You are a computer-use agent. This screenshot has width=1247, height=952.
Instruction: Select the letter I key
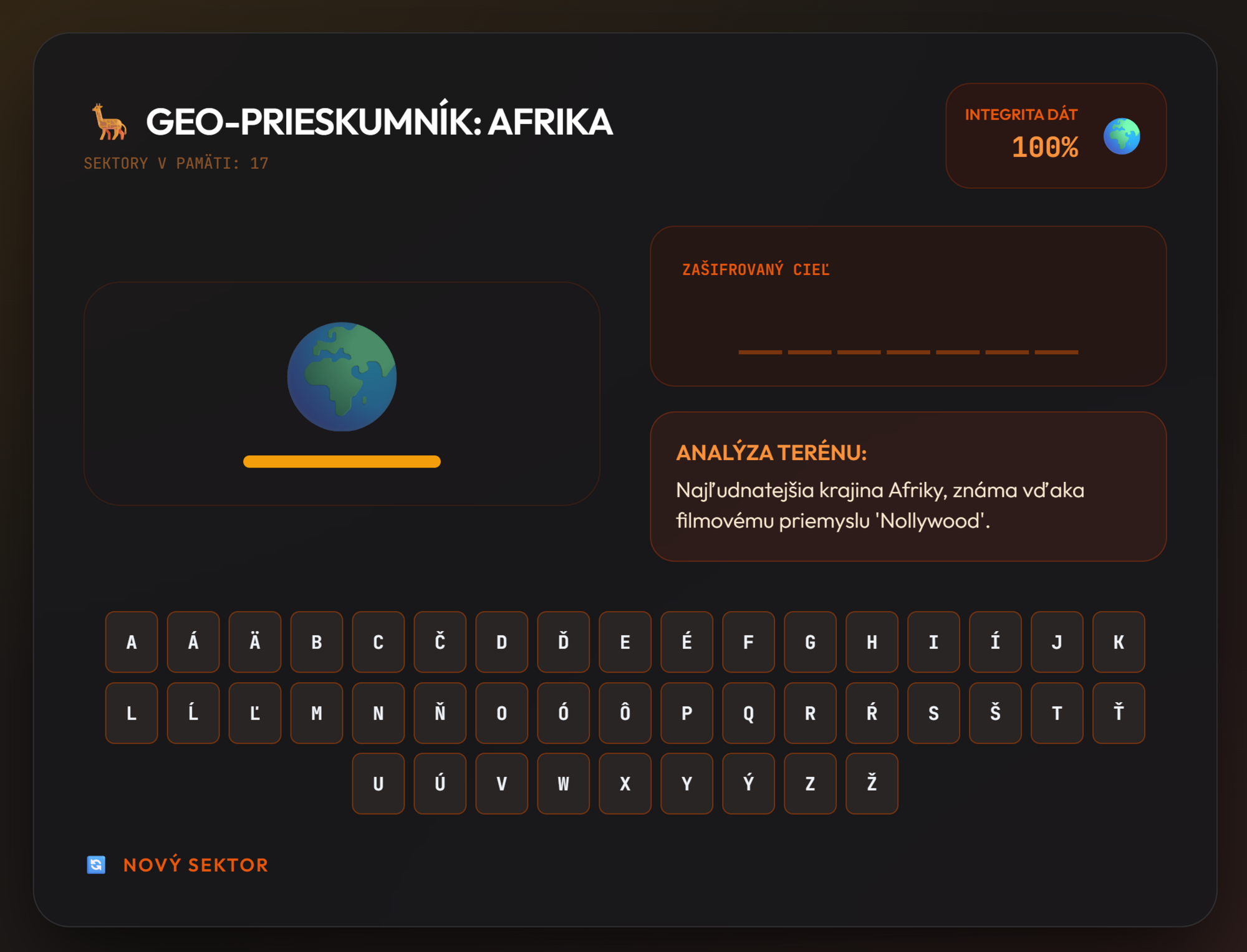click(x=933, y=642)
